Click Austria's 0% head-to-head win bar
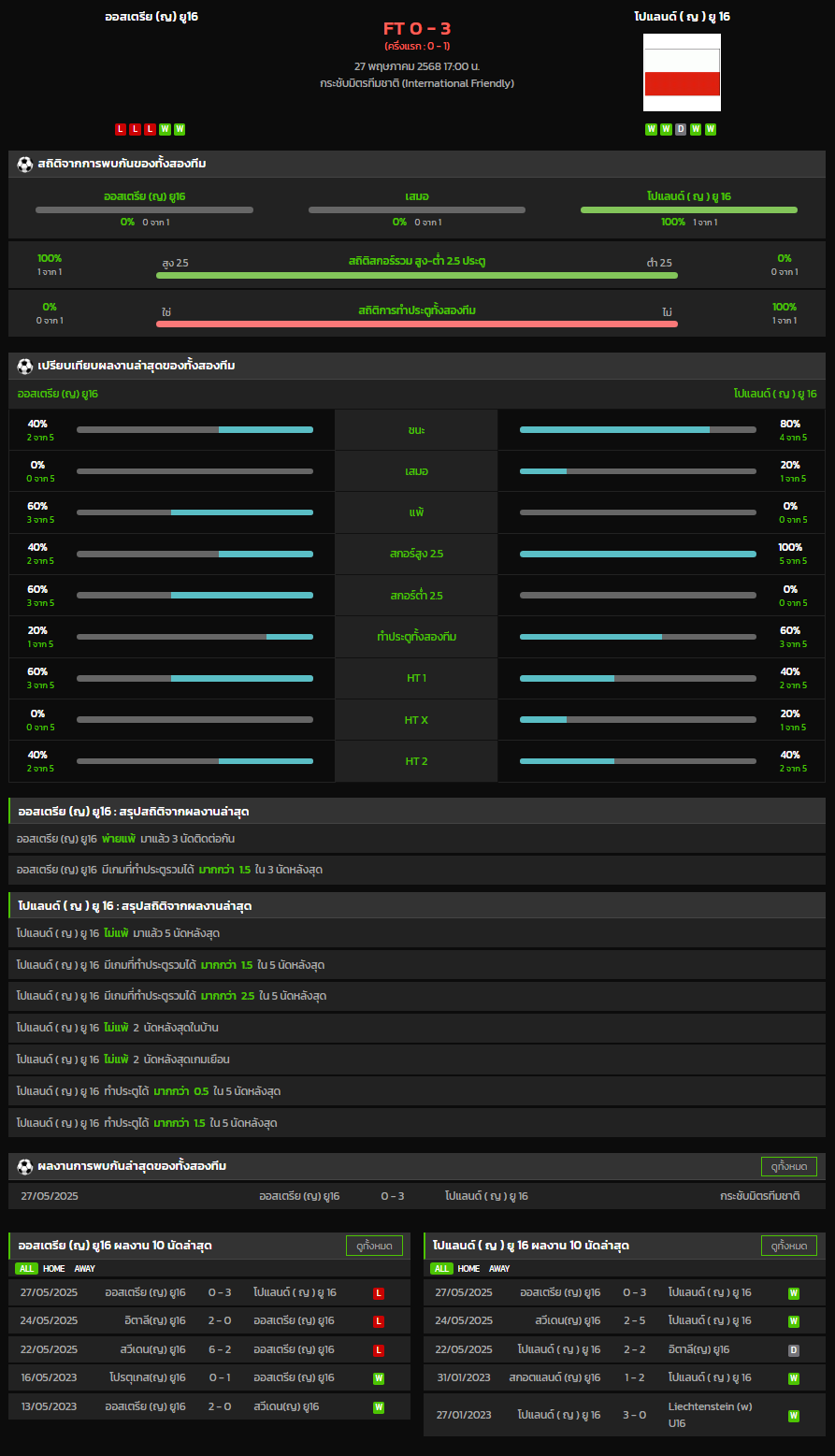This screenshot has width=835, height=1456. coord(144,209)
